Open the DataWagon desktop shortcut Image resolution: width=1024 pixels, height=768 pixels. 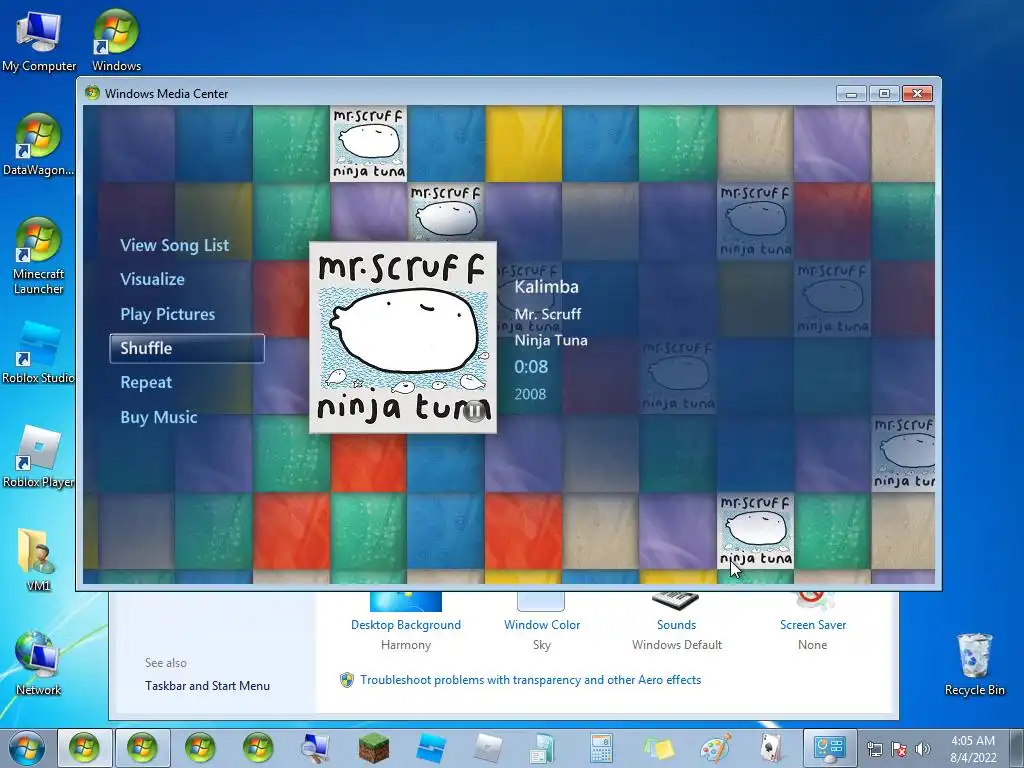[38, 145]
